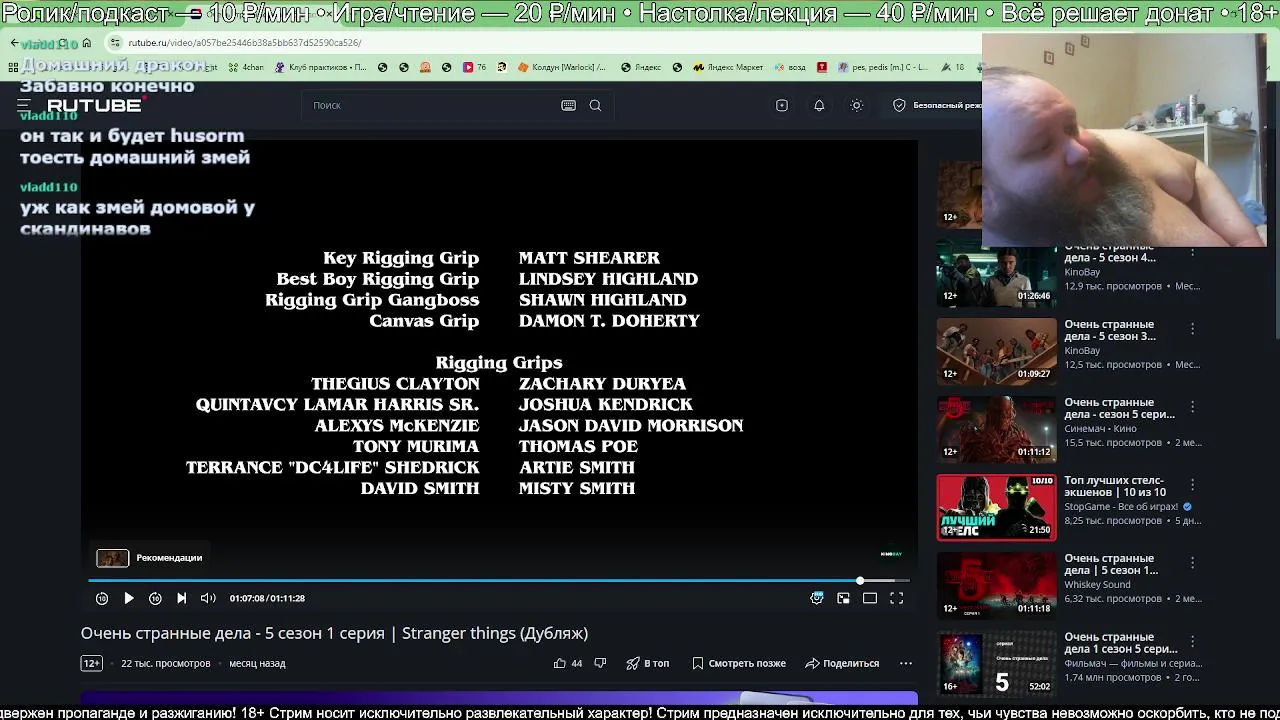Image resolution: width=1280 pixels, height=720 pixels.
Task: Open options menu for 5 сезон 3 video
Action: click(x=1192, y=329)
